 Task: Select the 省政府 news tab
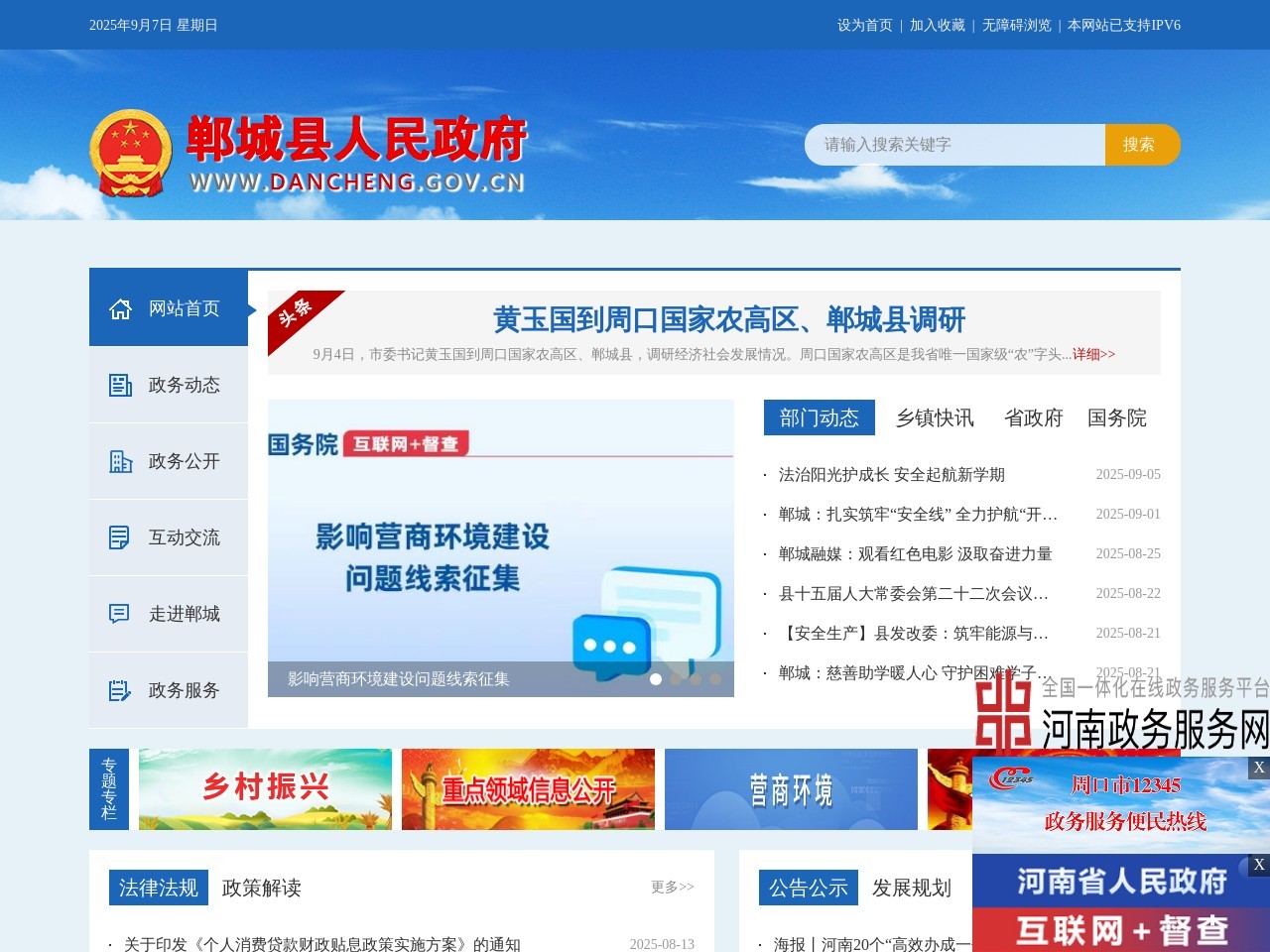coord(1034,418)
